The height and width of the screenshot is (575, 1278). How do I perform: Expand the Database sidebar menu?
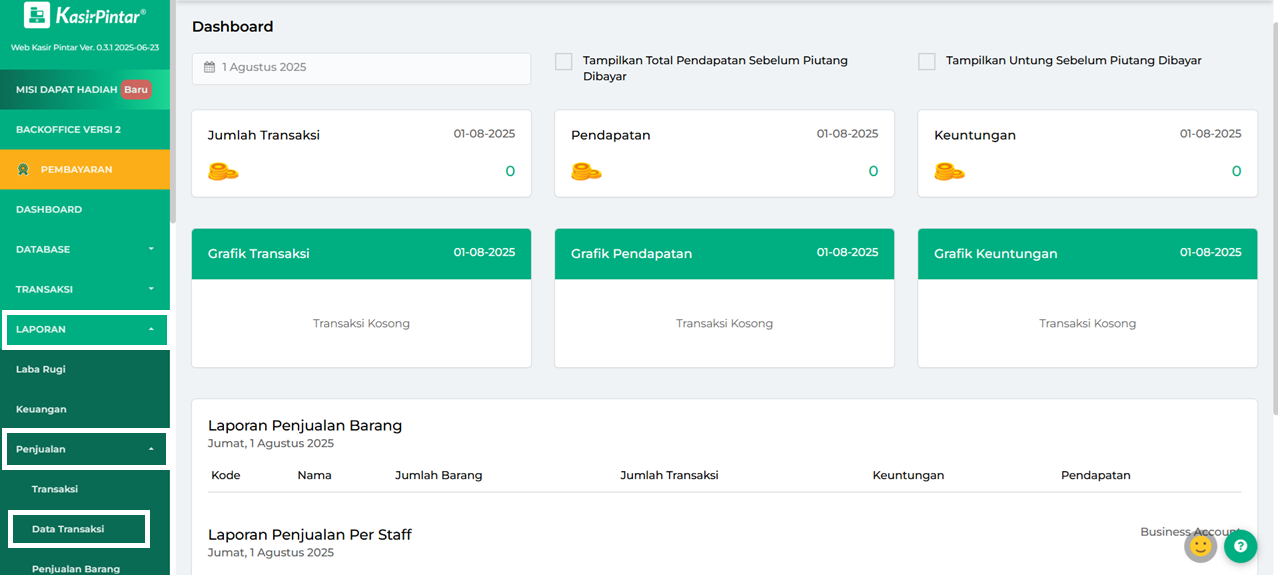[x=85, y=249]
